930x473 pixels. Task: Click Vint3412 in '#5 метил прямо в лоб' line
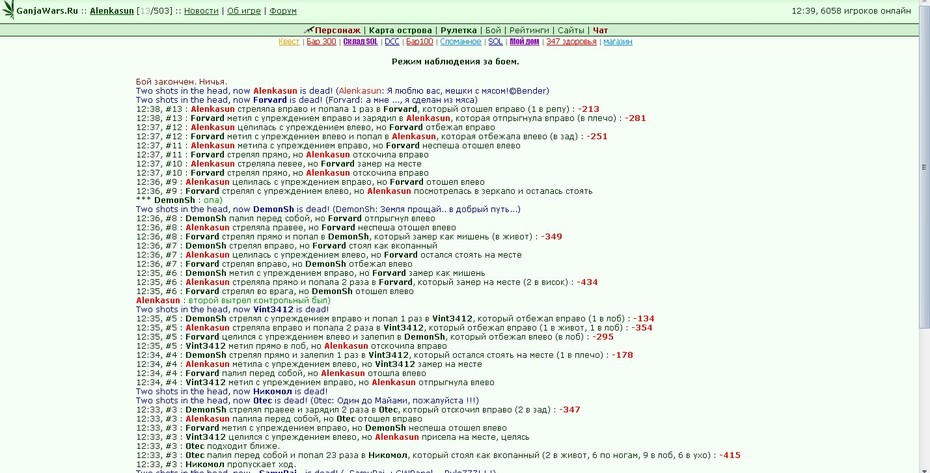[x=206, y=346]
